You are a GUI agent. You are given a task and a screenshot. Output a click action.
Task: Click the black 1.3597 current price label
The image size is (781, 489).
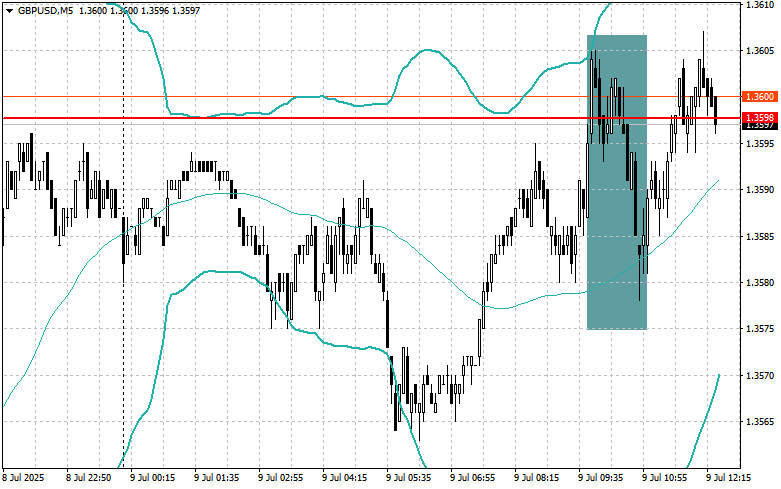pos(760,126)
